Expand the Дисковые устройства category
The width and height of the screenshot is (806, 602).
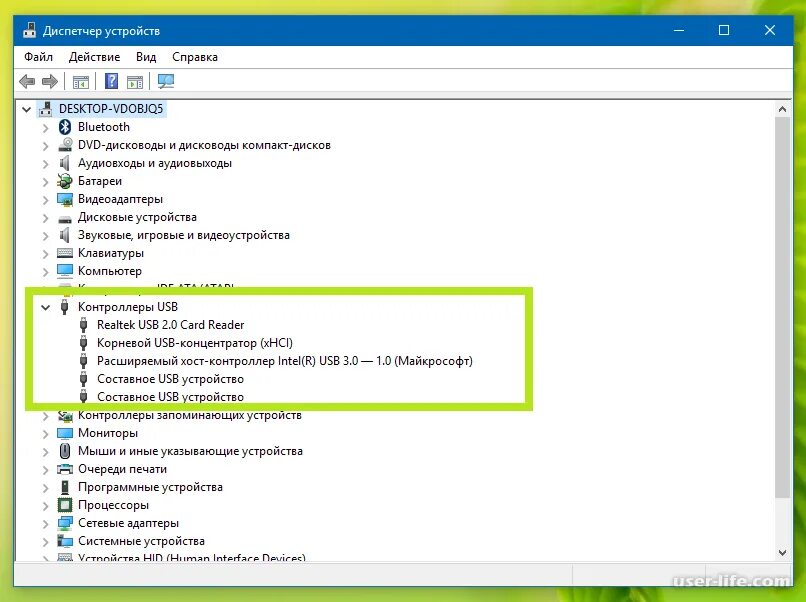46,218
